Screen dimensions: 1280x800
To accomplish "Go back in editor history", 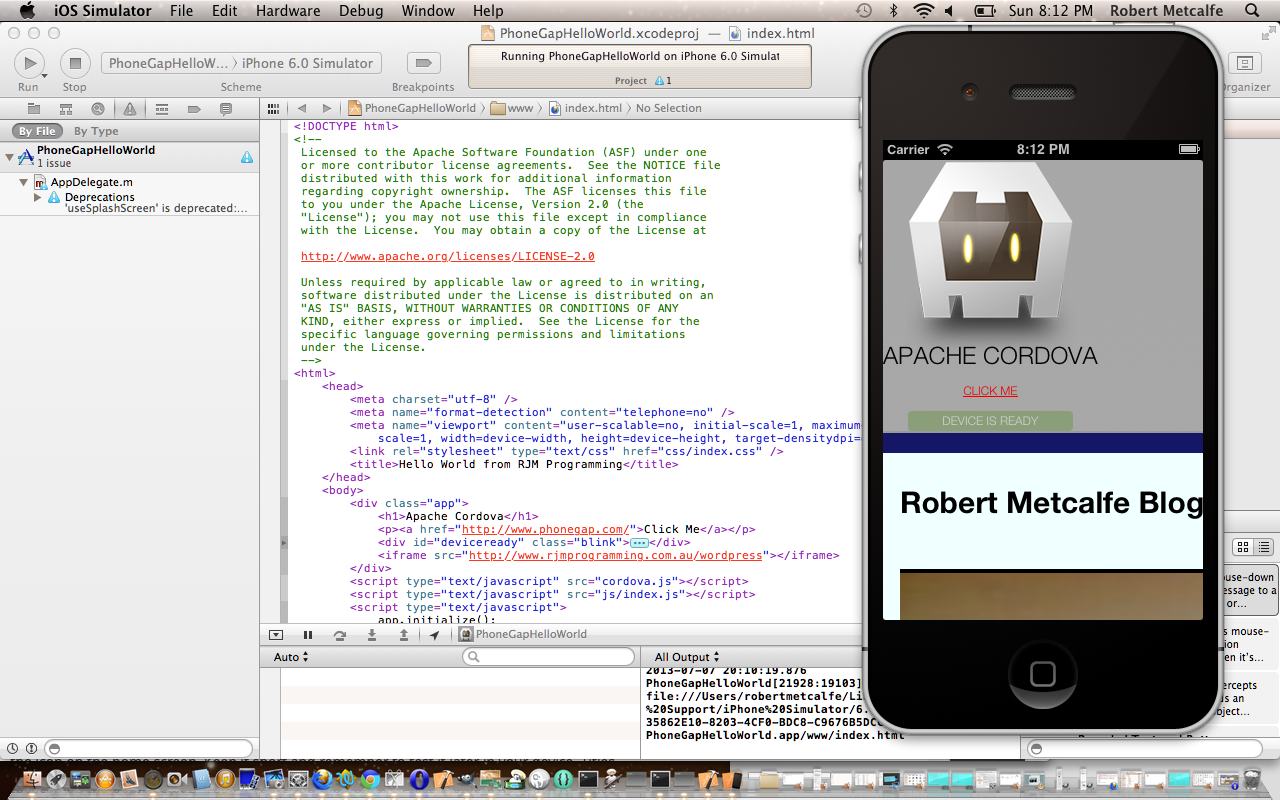I will 302,108.
